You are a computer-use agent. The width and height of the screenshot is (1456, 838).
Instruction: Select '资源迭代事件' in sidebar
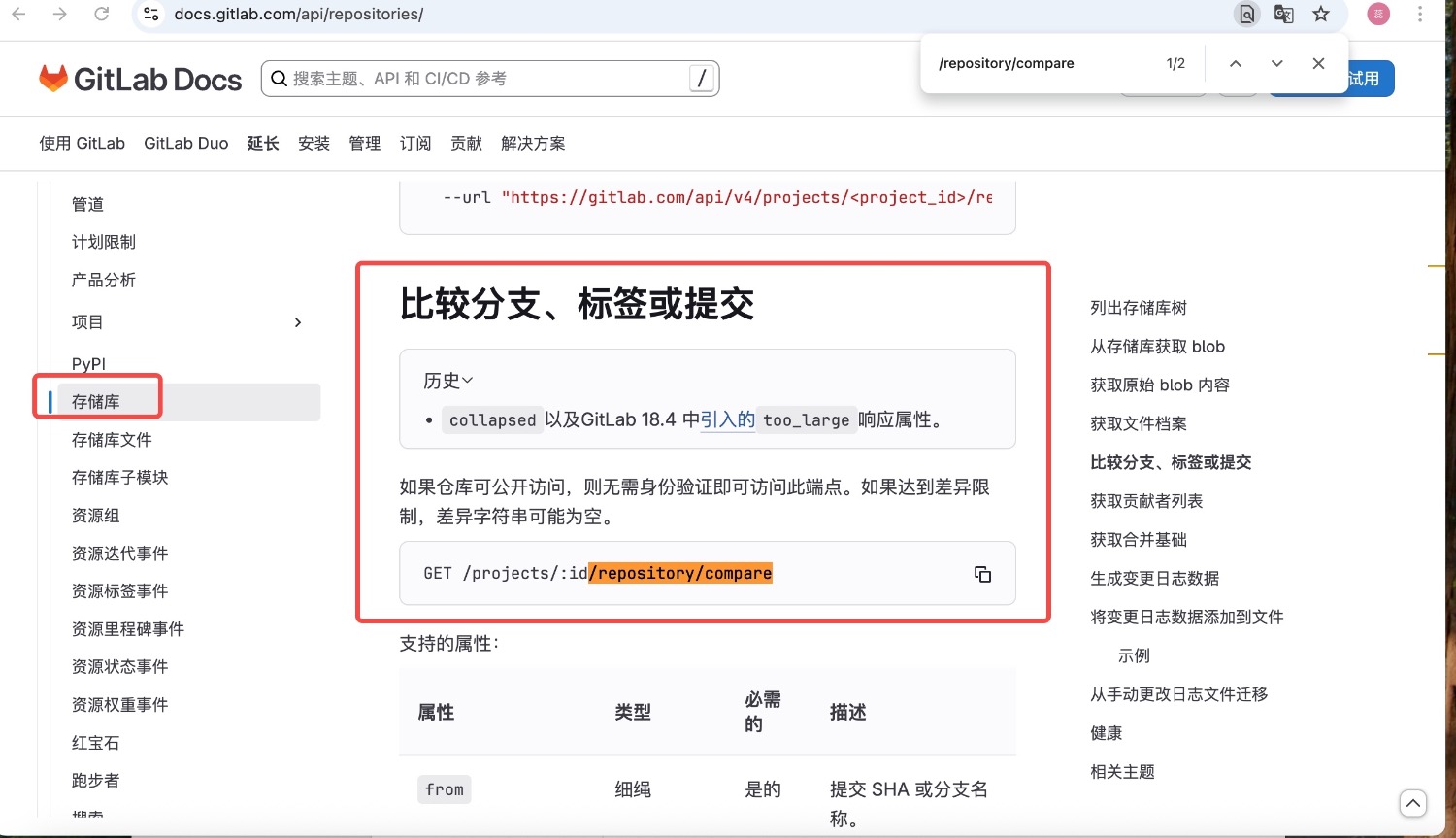pos(120,553)
